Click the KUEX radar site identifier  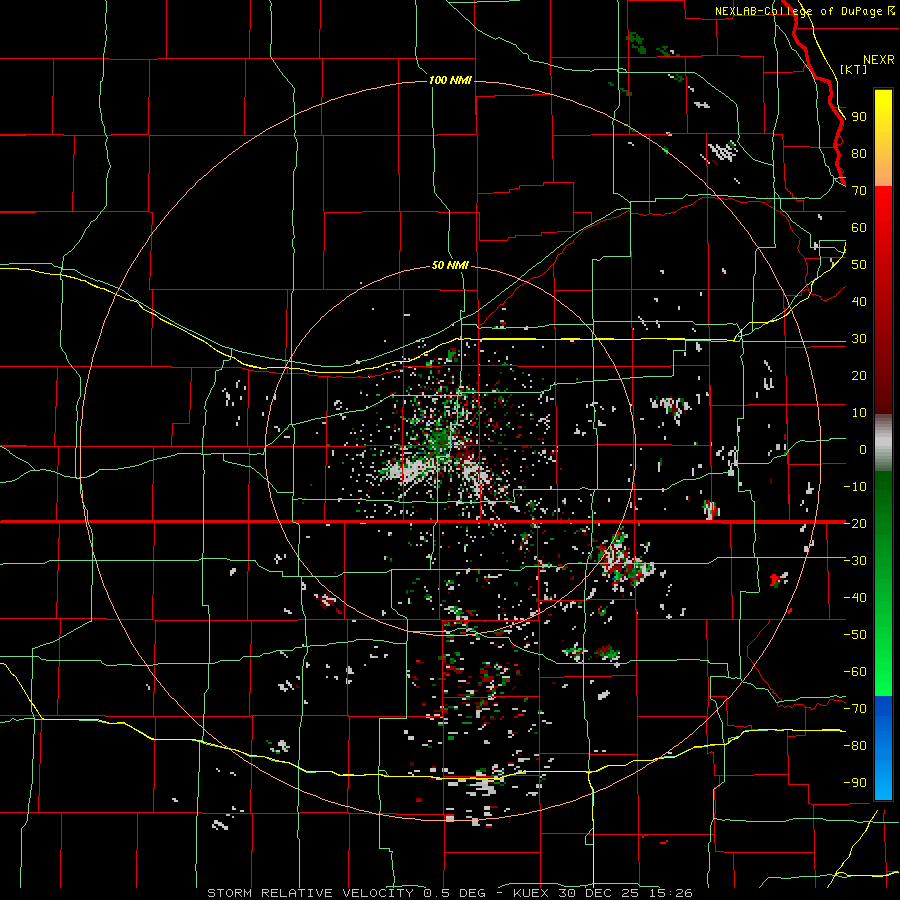point(531,893)
